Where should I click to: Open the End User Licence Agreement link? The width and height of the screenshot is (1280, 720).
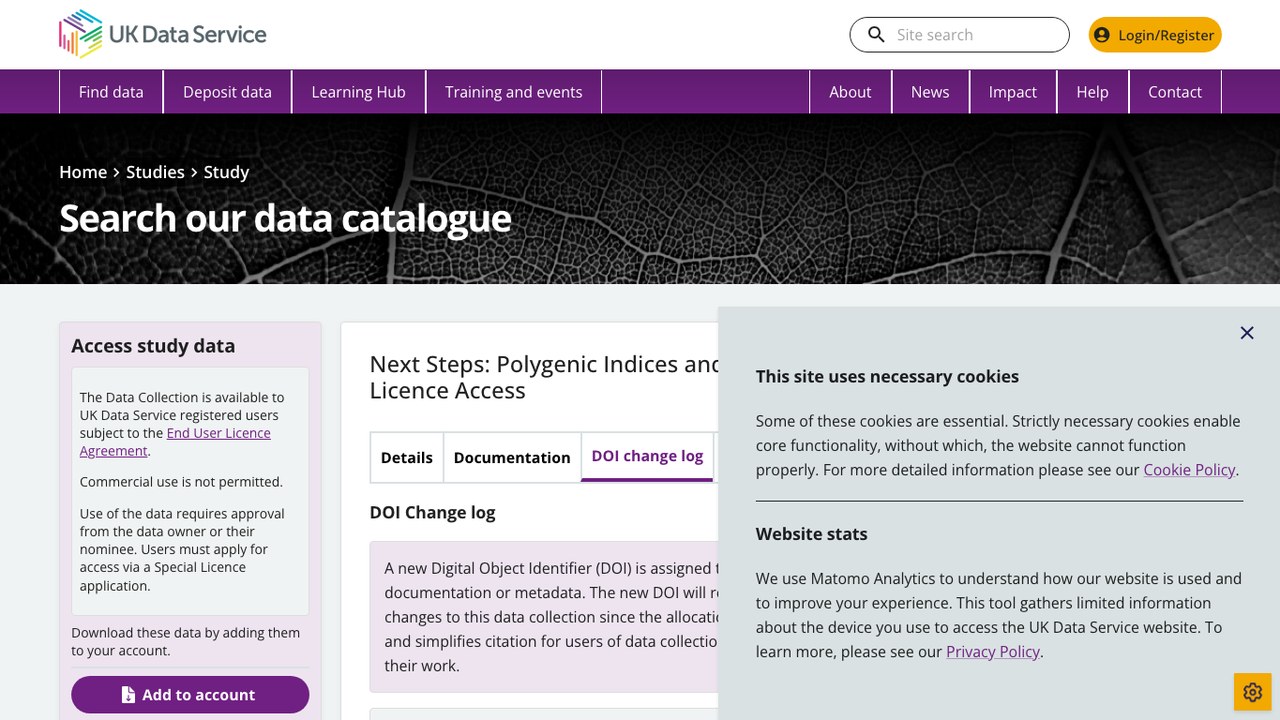pyautogui.click(x=175, y=442)
